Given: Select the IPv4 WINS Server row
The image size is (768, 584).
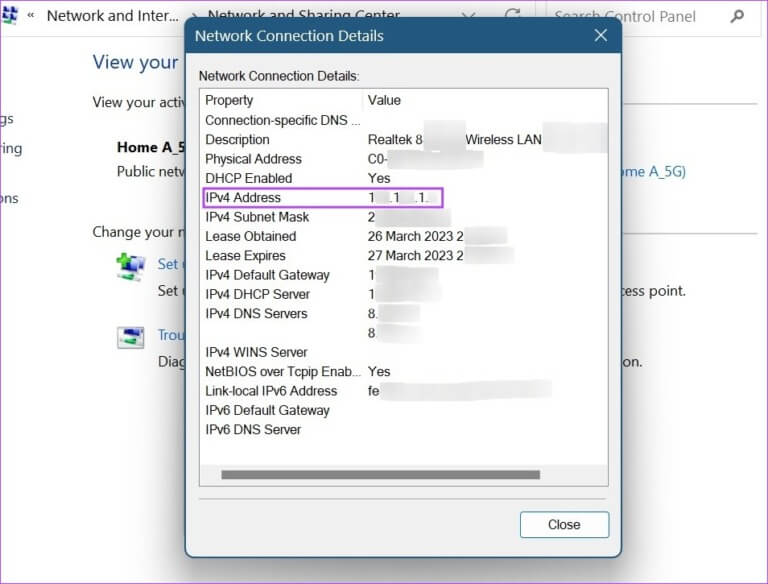Looking at the screenshot, I should tap(404, 352).
